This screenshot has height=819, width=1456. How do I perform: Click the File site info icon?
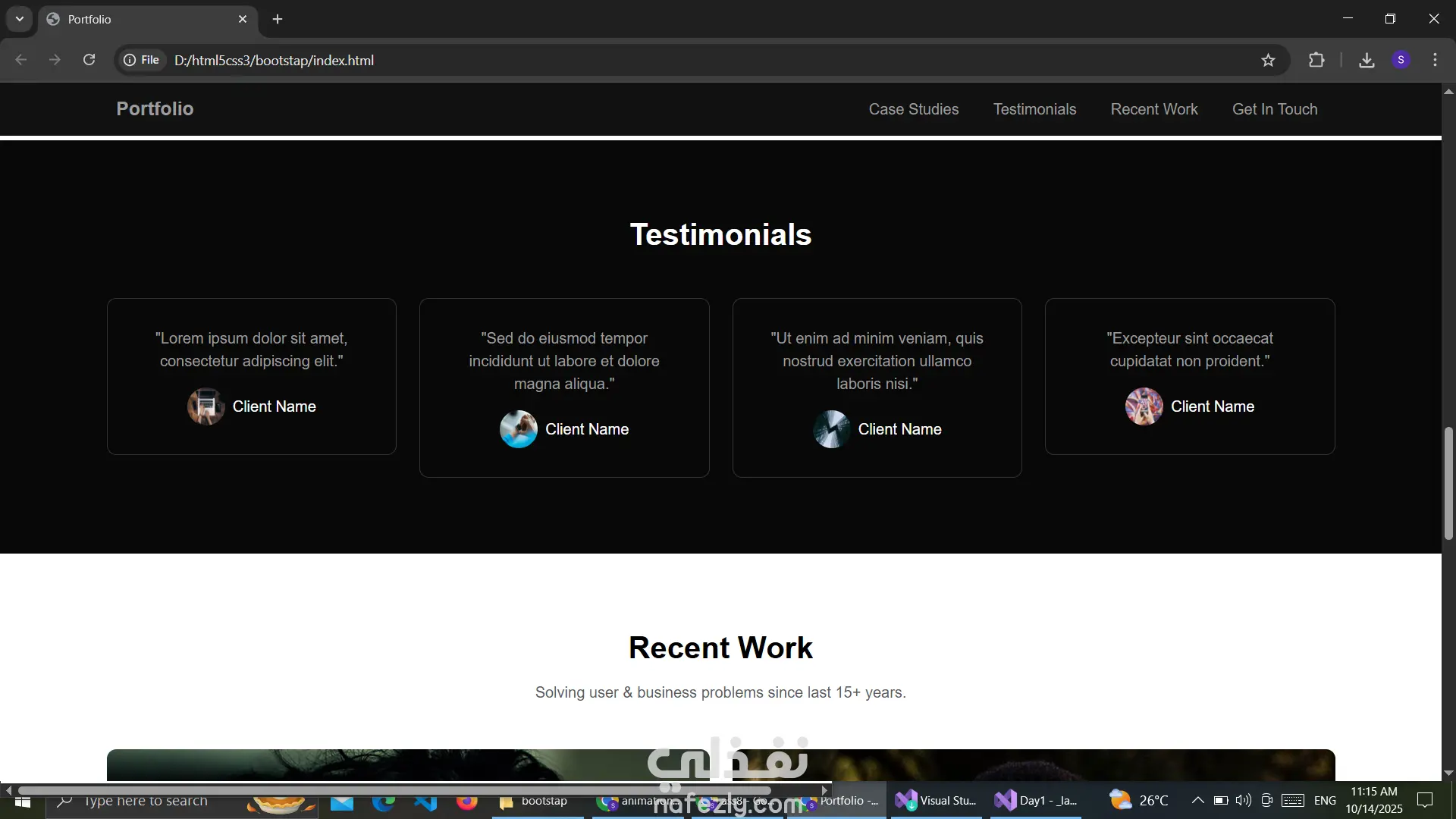click(142, 60)
